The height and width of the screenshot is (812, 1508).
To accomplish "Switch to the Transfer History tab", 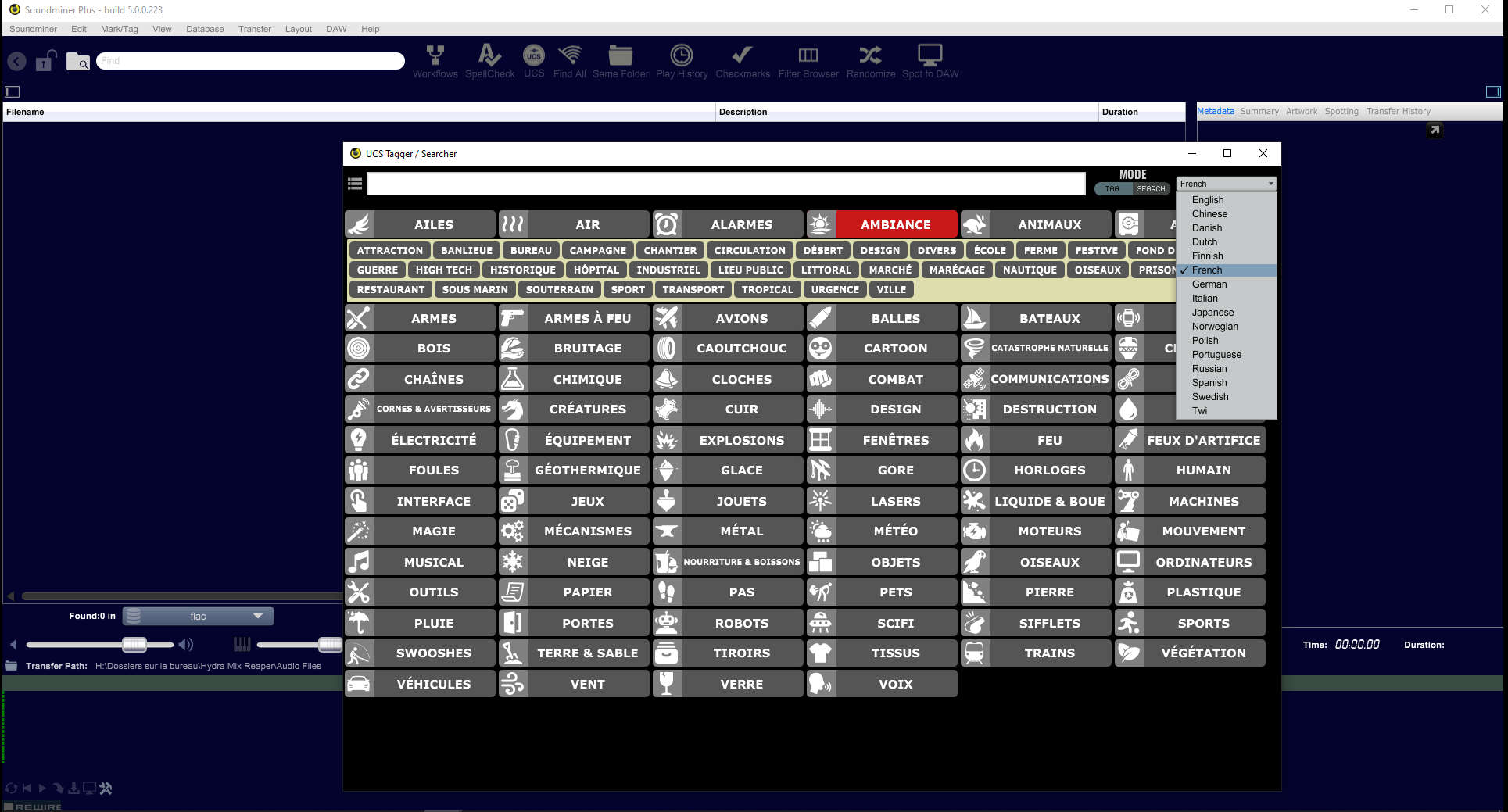I will [x=1399, y=111].
